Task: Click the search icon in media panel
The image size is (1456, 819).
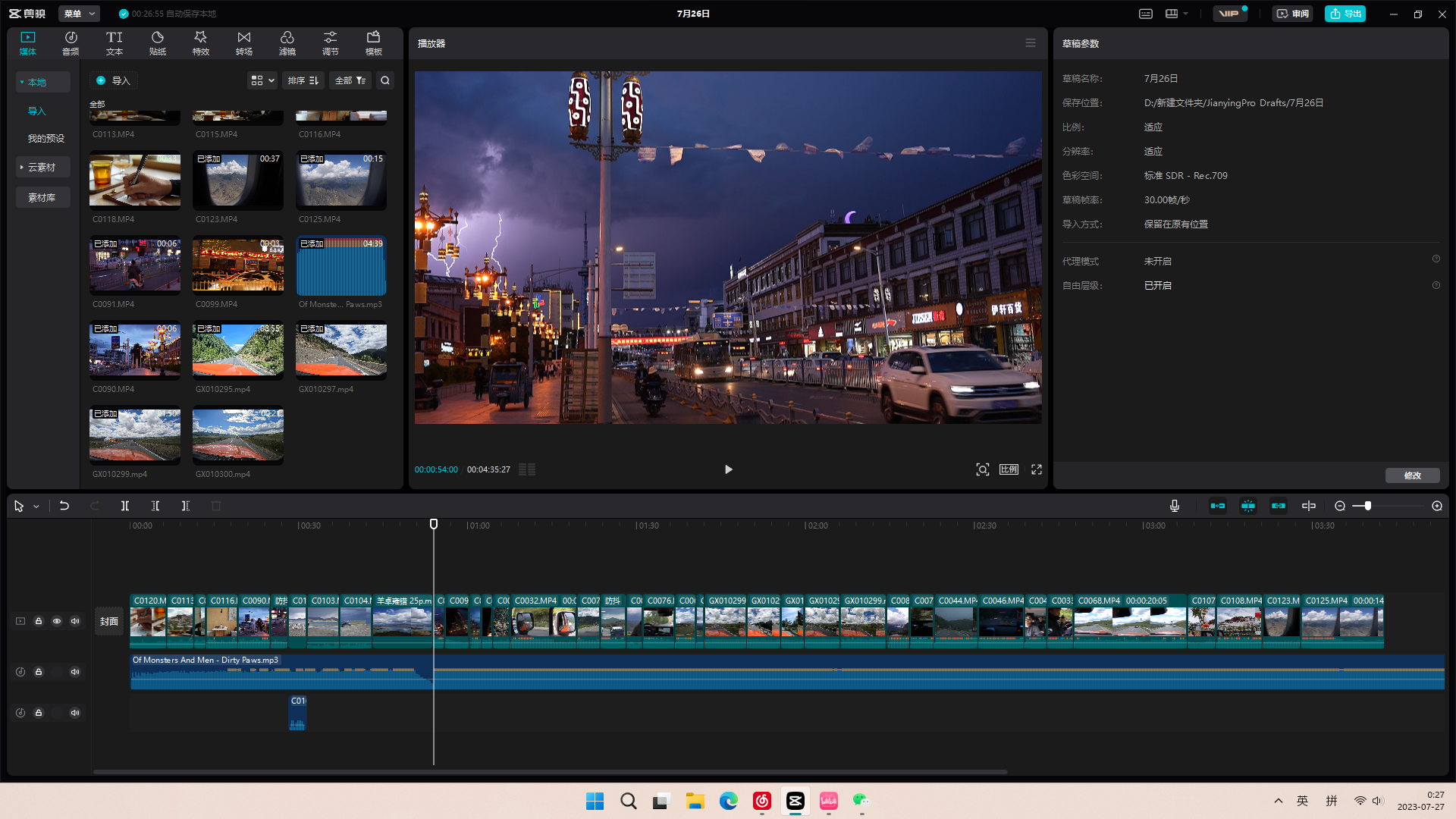Action: click(x=385, y=80)
